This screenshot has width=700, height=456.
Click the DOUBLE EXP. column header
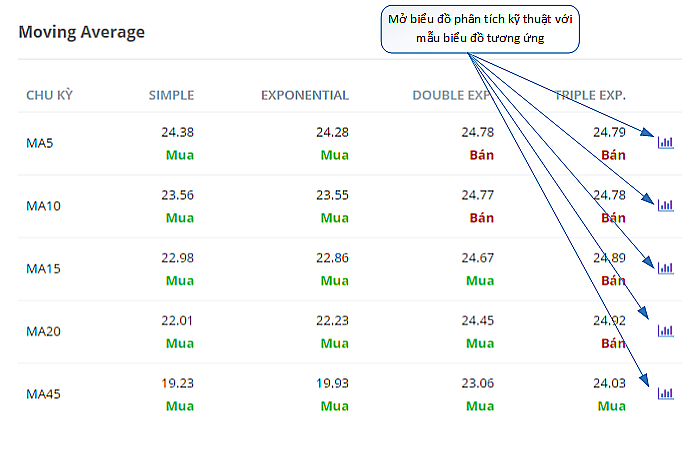453,95
